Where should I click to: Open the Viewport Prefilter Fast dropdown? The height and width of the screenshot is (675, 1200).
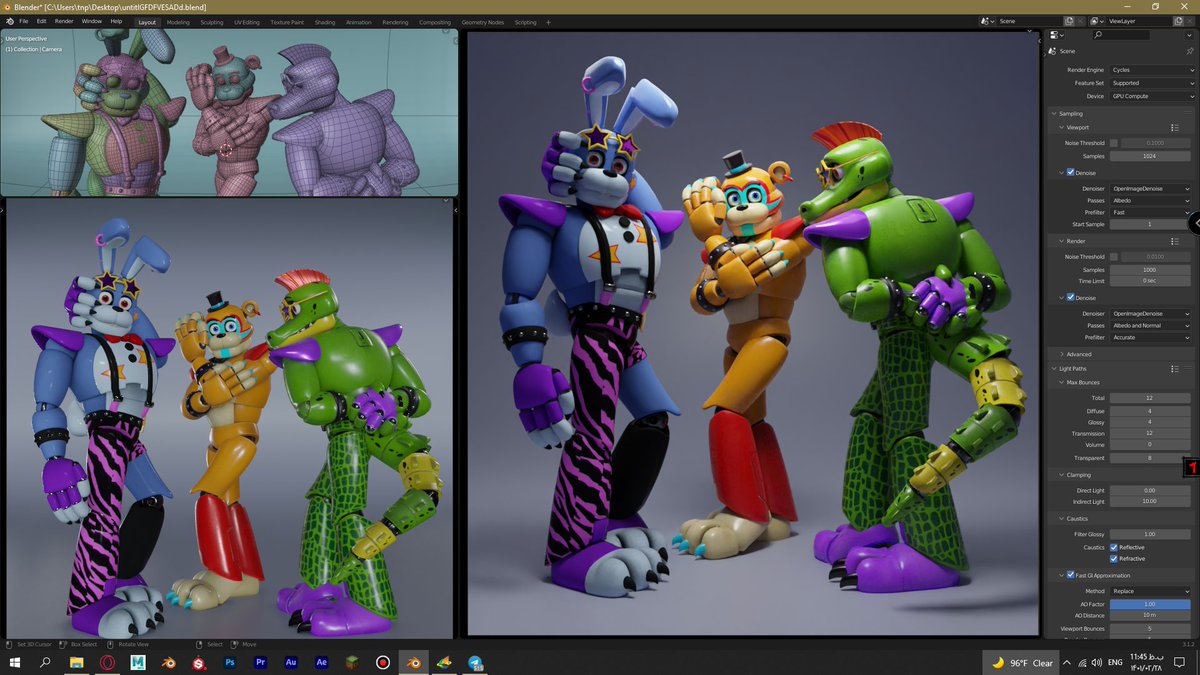[1149, 212]
